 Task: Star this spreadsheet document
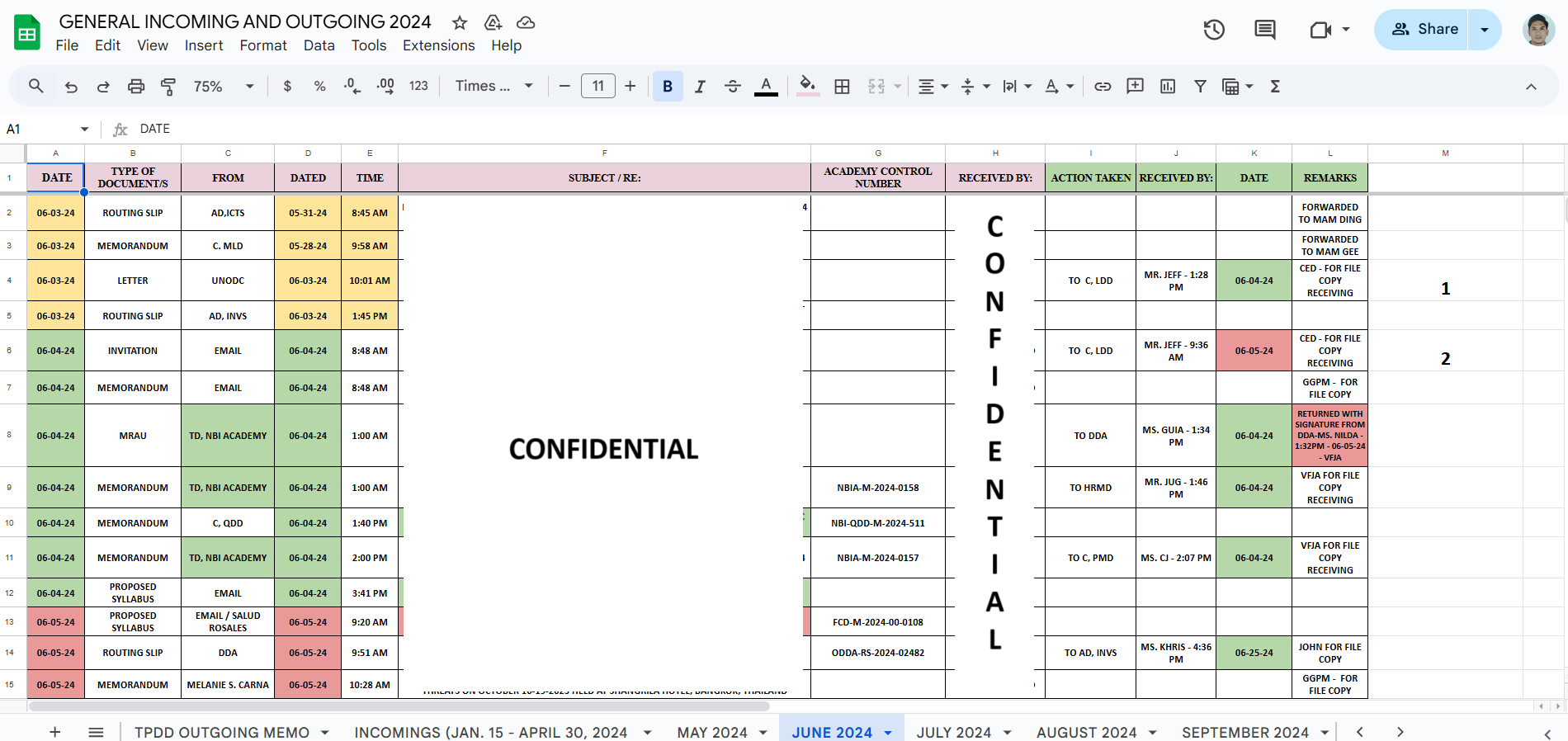point(460,22)
